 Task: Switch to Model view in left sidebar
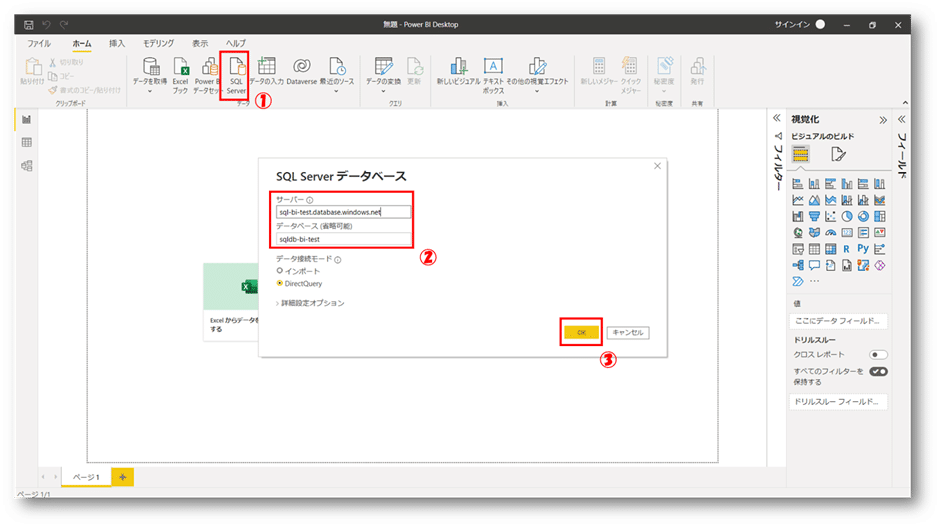(26, 165)
